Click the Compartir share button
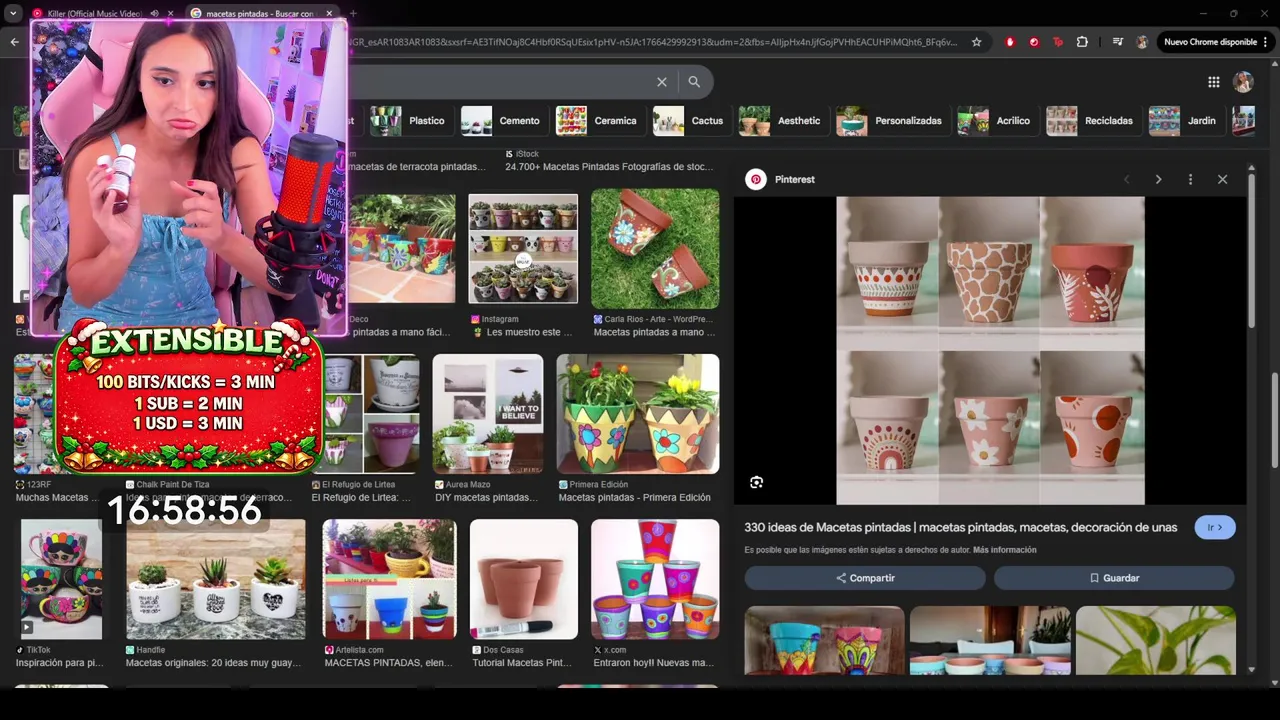 coord(865,578)
